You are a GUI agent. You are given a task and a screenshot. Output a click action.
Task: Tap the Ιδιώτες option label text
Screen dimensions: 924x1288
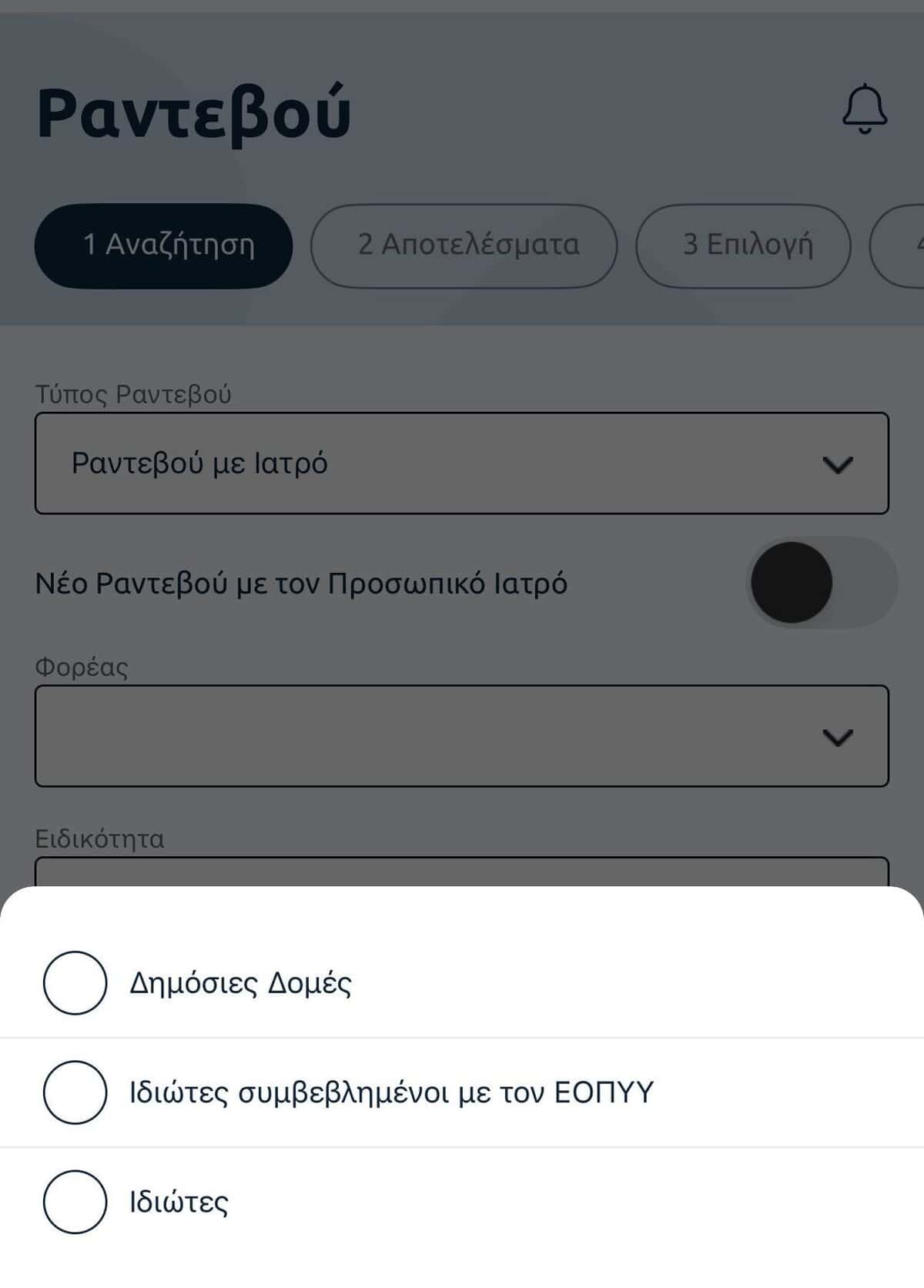tap(179, 1202)
